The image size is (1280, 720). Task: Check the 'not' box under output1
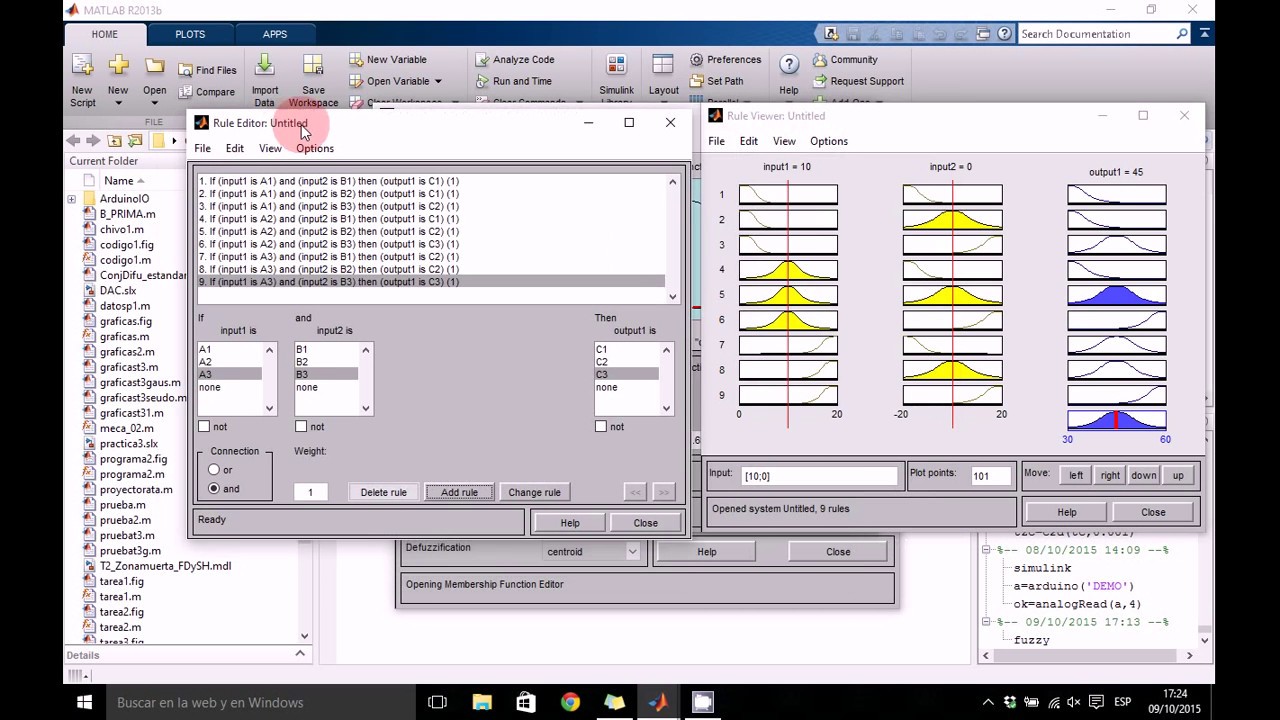[601, 427]
